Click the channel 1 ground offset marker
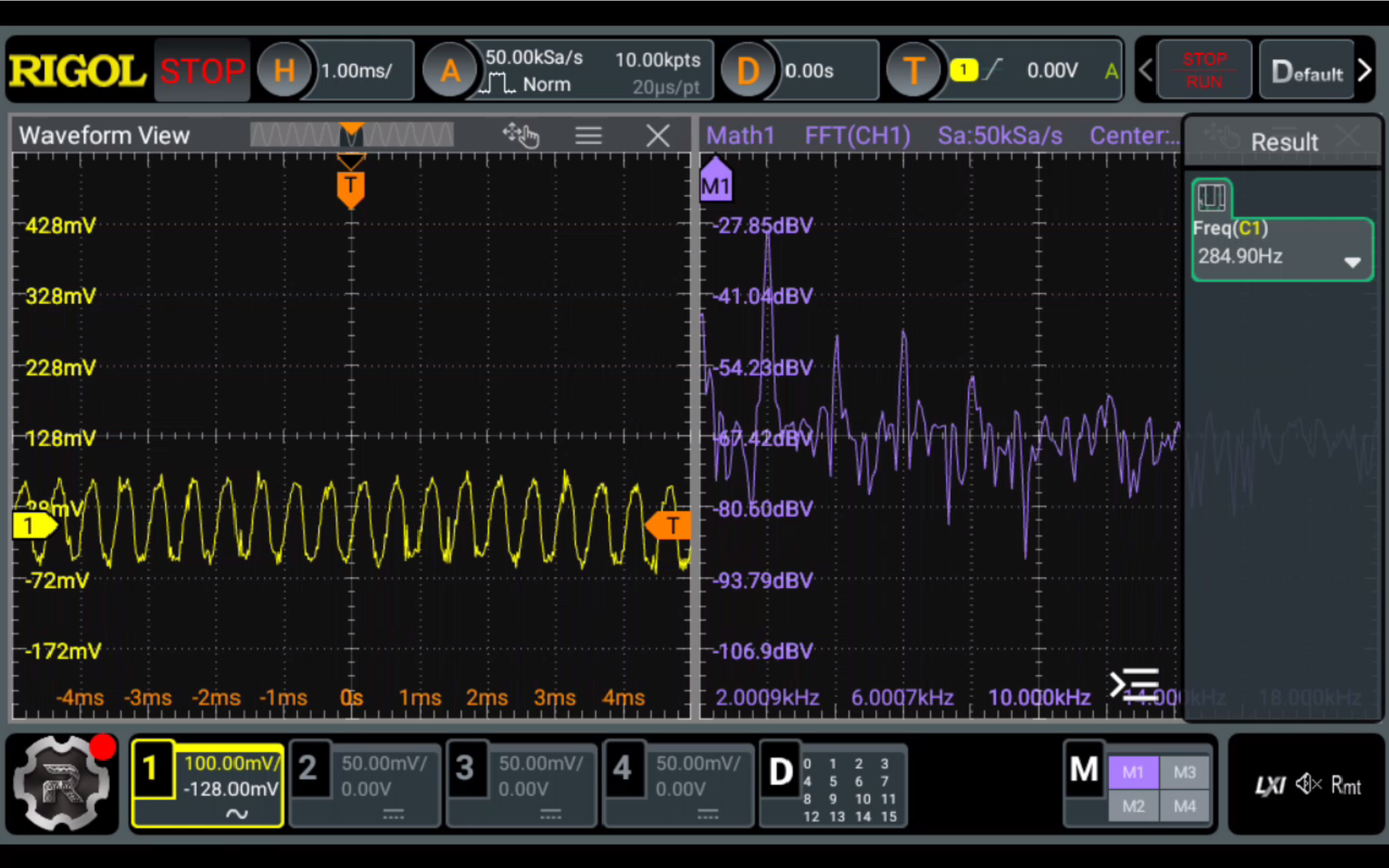Image resolution: width=1389 pixels, height=868 pixels. (34, 526)
